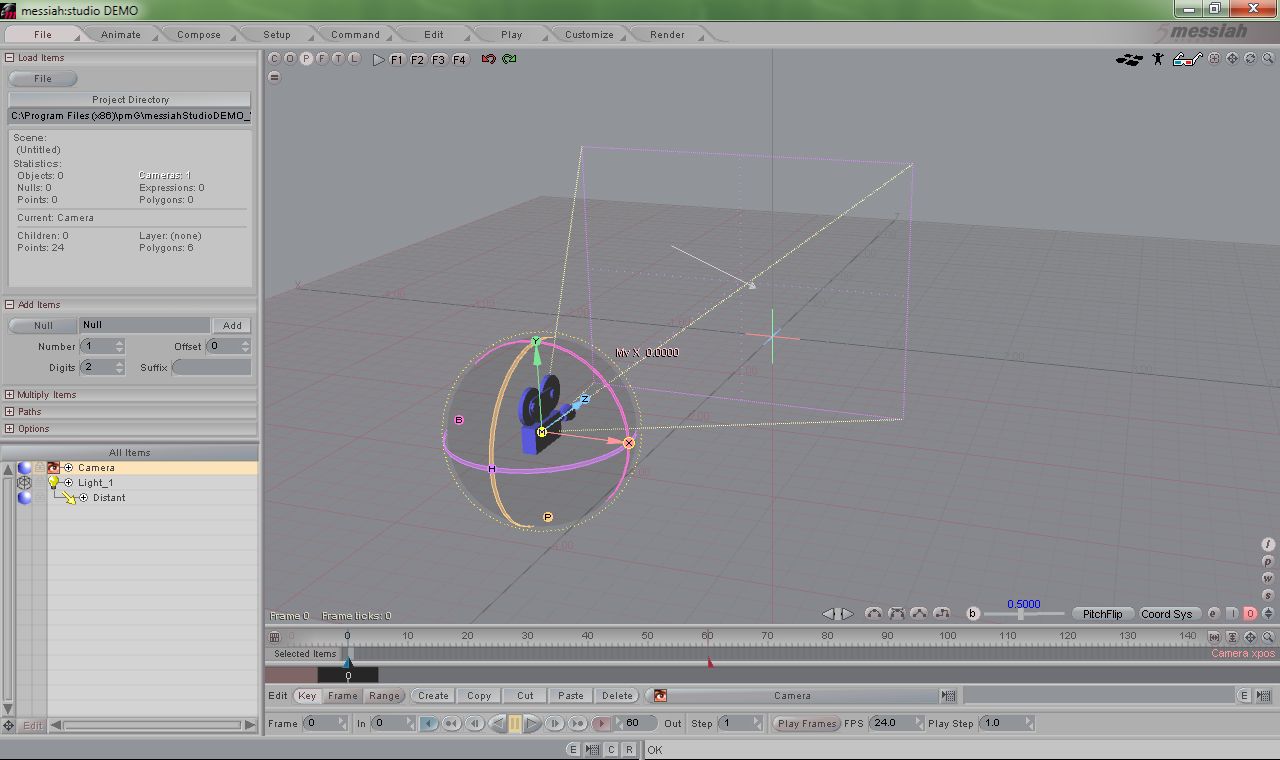Image resolution: width=1280 pixels, height=760 pixels.
Task: Click the Camera eye icon in All Items
Action: (54, 467)
